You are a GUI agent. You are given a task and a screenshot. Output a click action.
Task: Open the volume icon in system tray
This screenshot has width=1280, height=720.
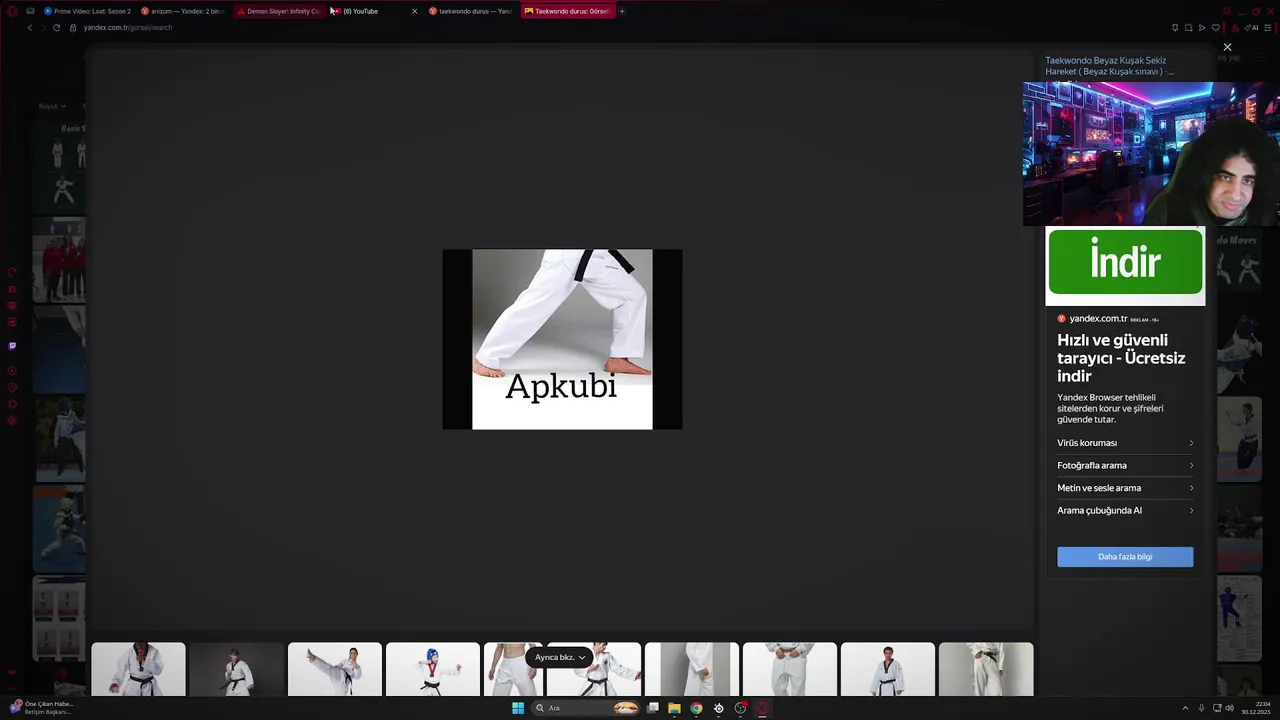tap(1229, 708)
